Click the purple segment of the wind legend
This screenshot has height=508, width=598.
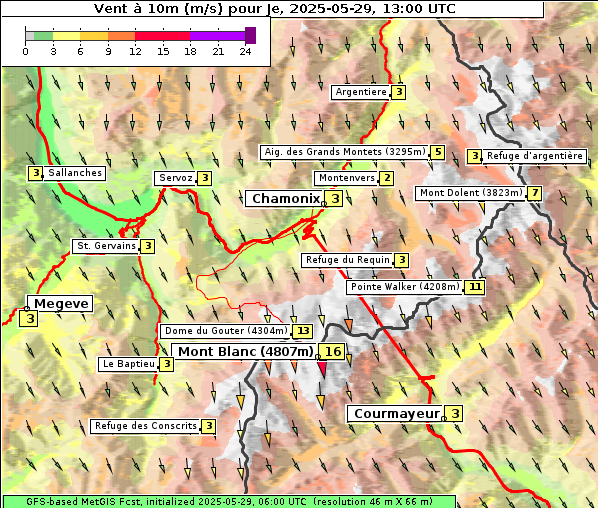217,36
